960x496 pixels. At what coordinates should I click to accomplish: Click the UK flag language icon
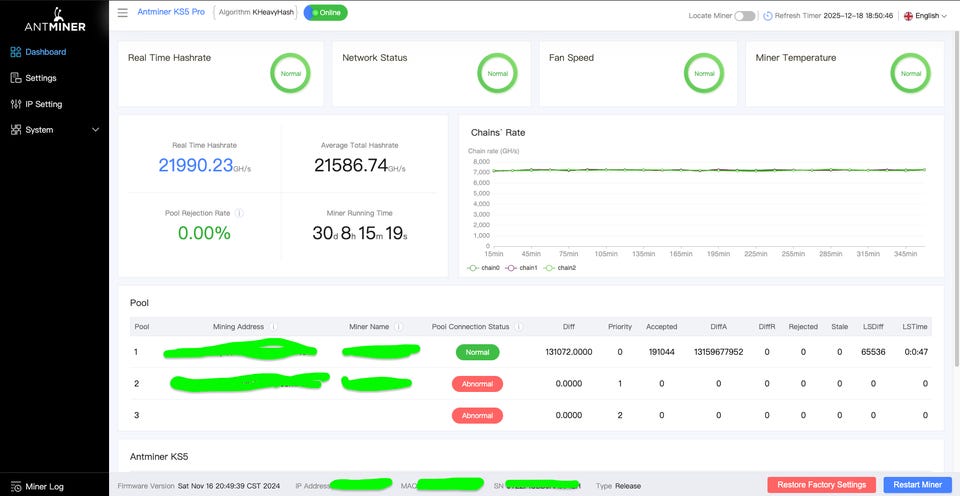point(909,16)
